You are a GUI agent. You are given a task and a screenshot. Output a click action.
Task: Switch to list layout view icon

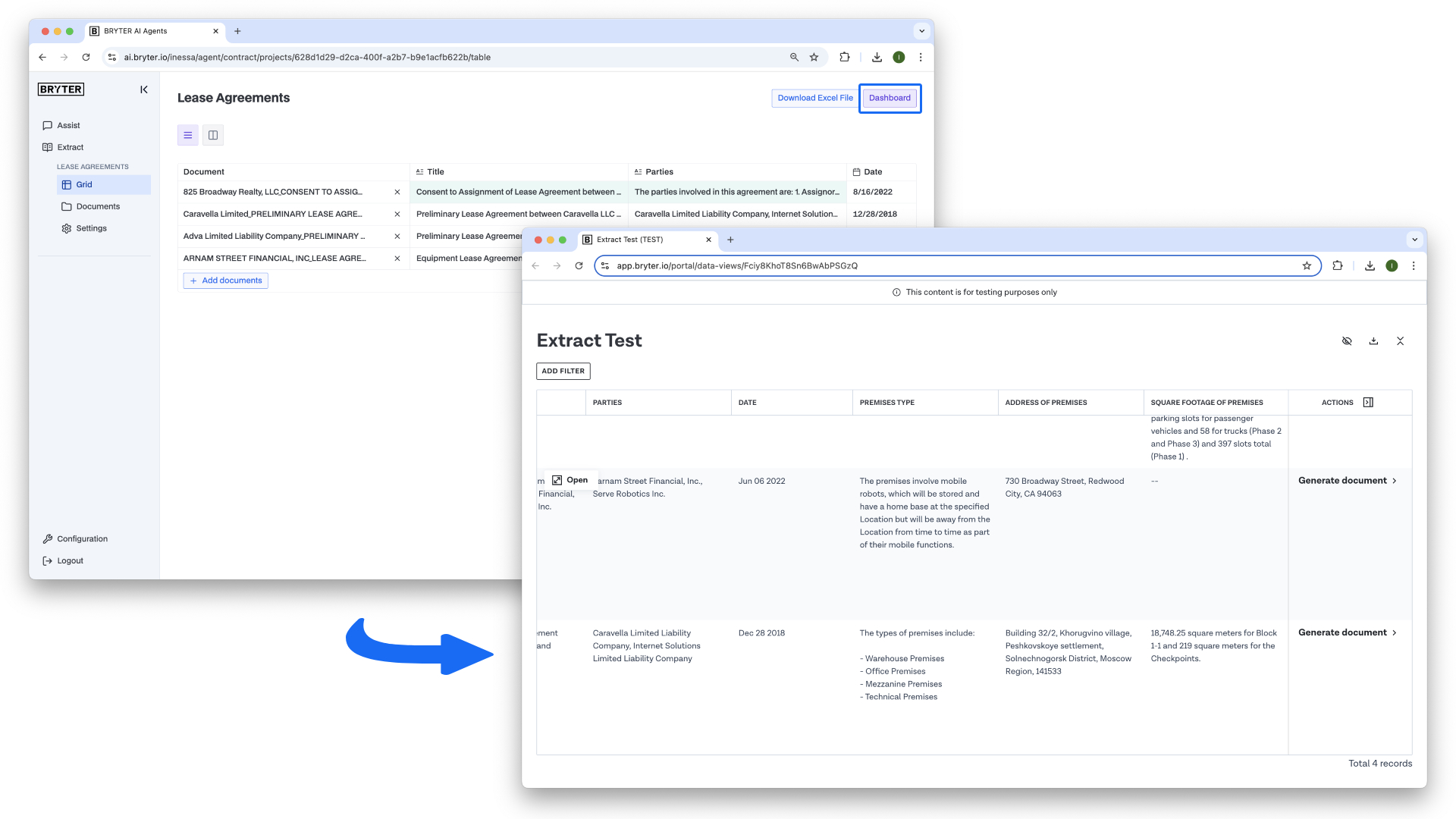tap(188, 135)
